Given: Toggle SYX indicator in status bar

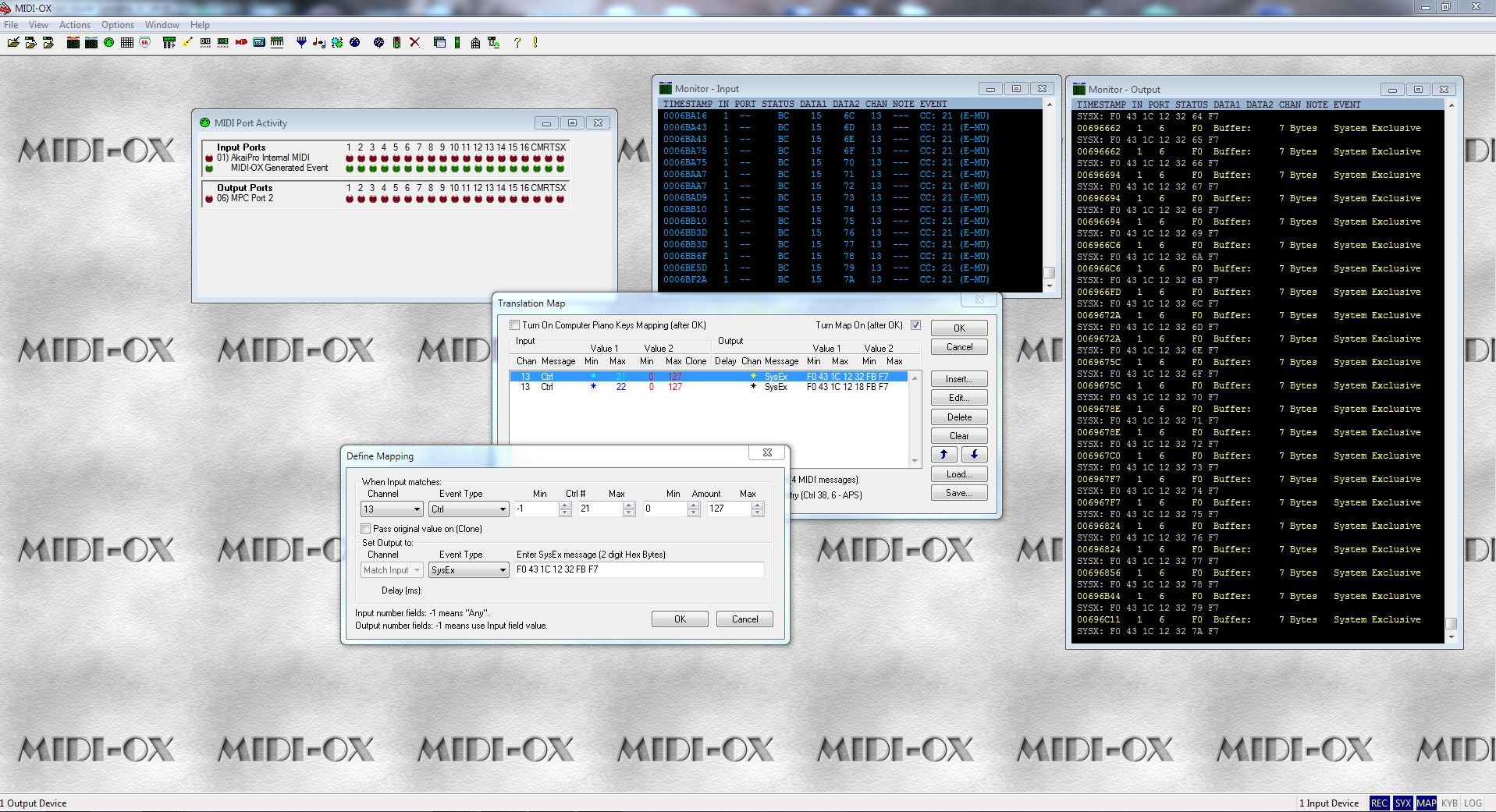Looking at the screenshot, I should pyautogui.click(x=1402, y=803).
